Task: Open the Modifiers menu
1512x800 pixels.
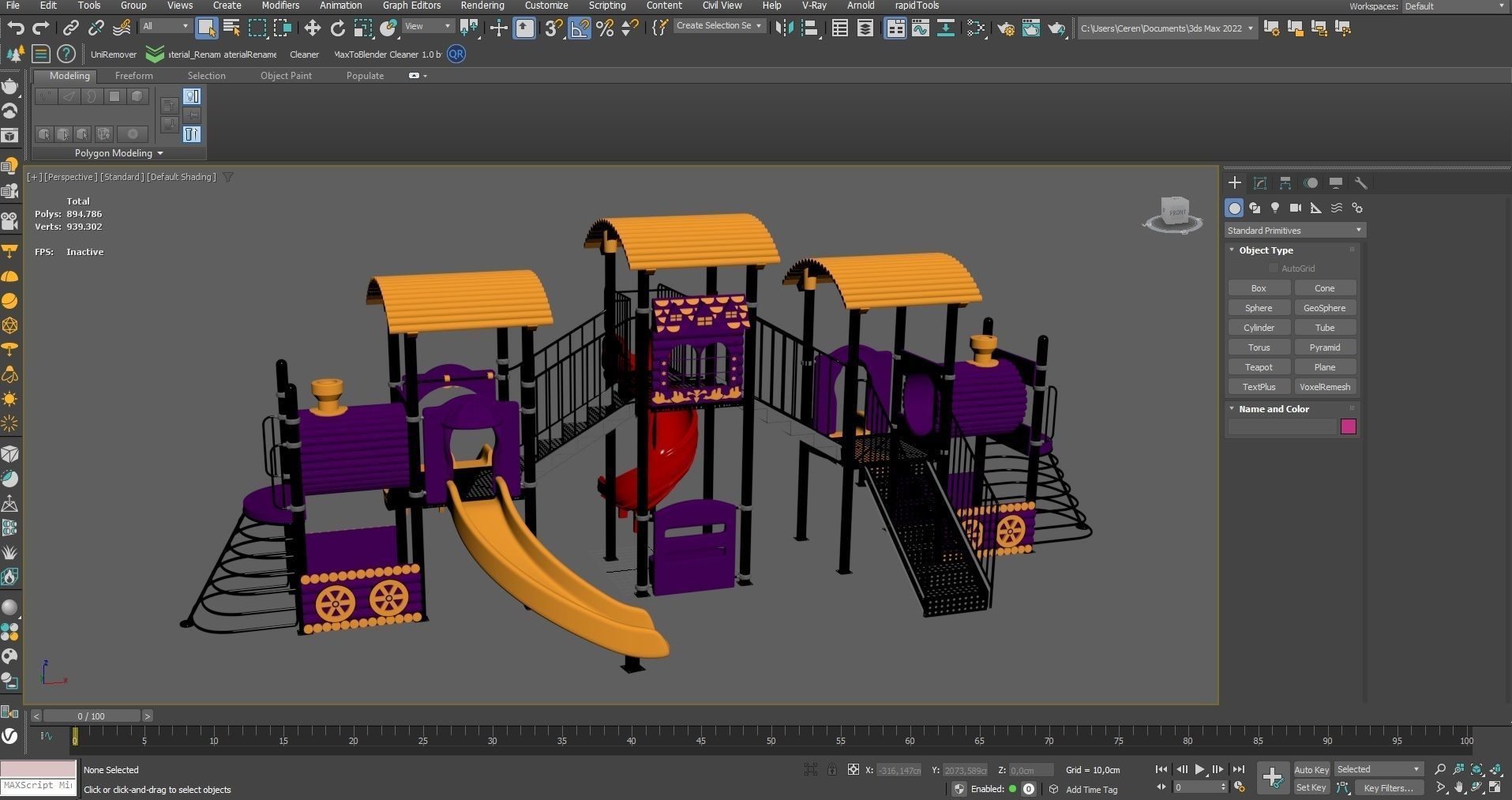Action: tap(280, 6)
